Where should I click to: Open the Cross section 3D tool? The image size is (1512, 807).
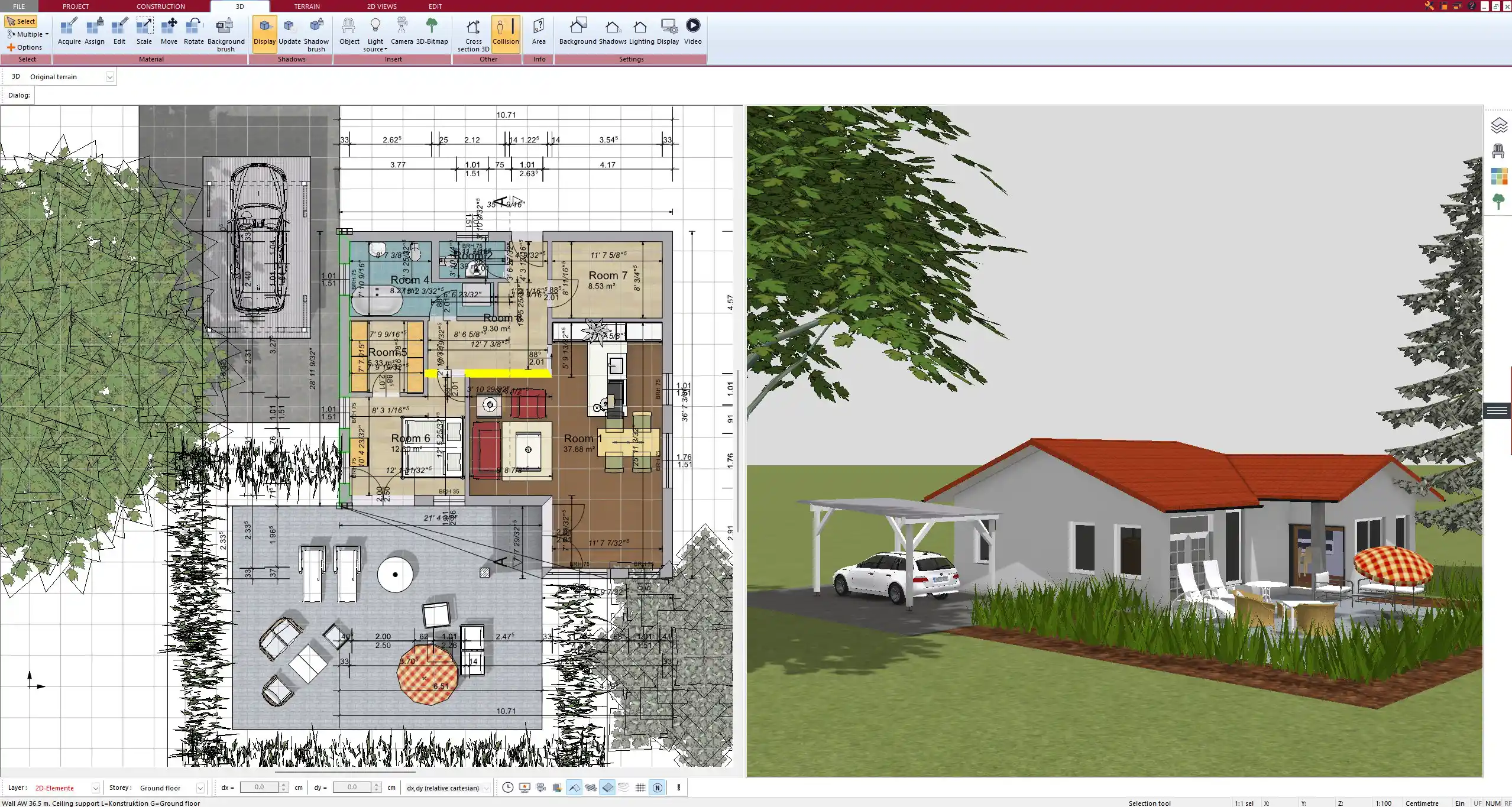click(473, 35)
